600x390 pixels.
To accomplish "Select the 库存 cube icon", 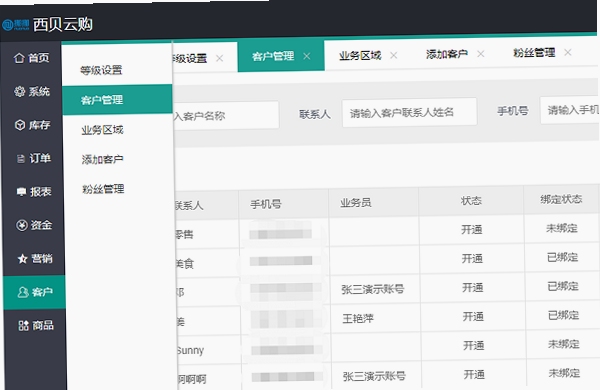I will tap(20, 125).
